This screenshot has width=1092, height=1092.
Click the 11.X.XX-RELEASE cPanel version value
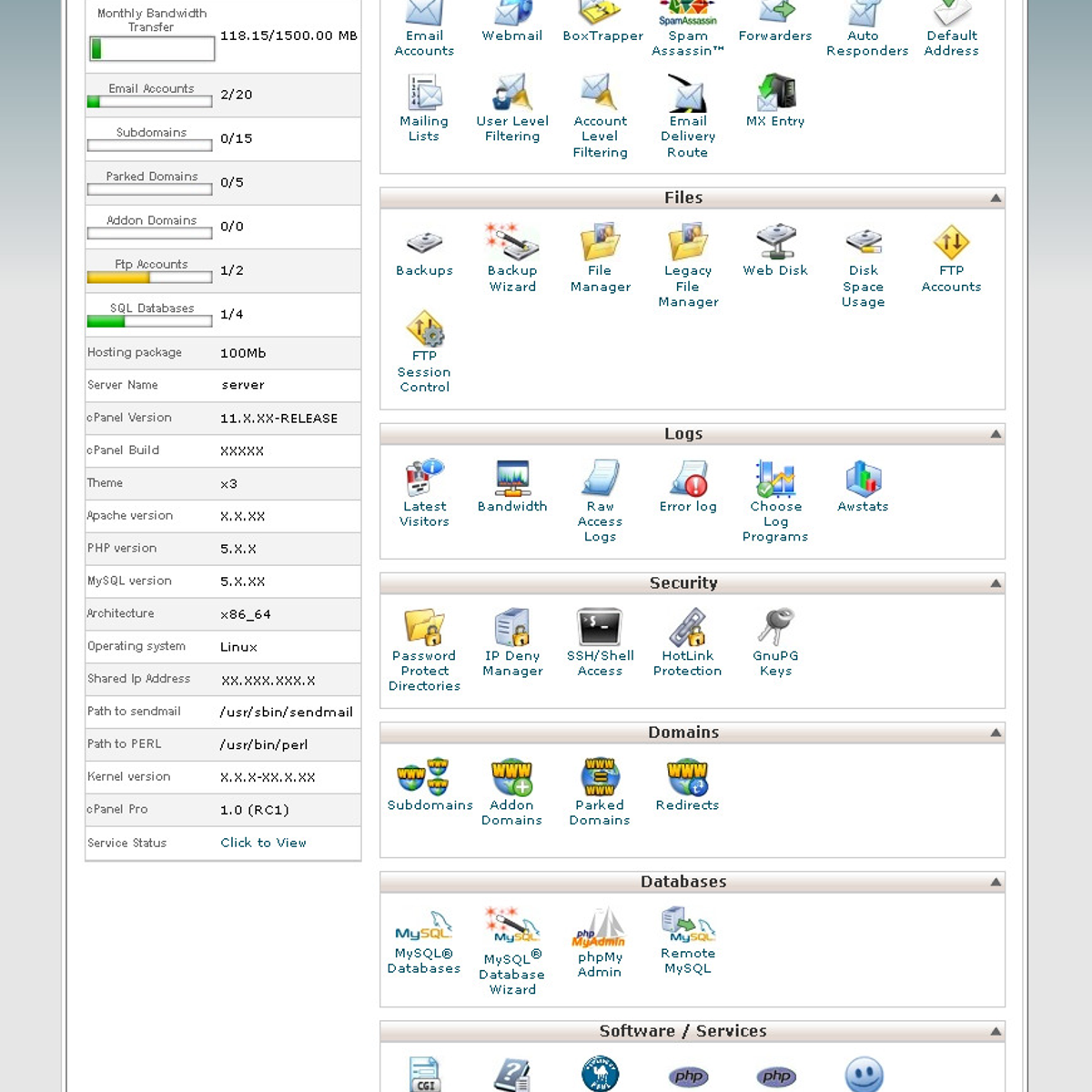278,419
